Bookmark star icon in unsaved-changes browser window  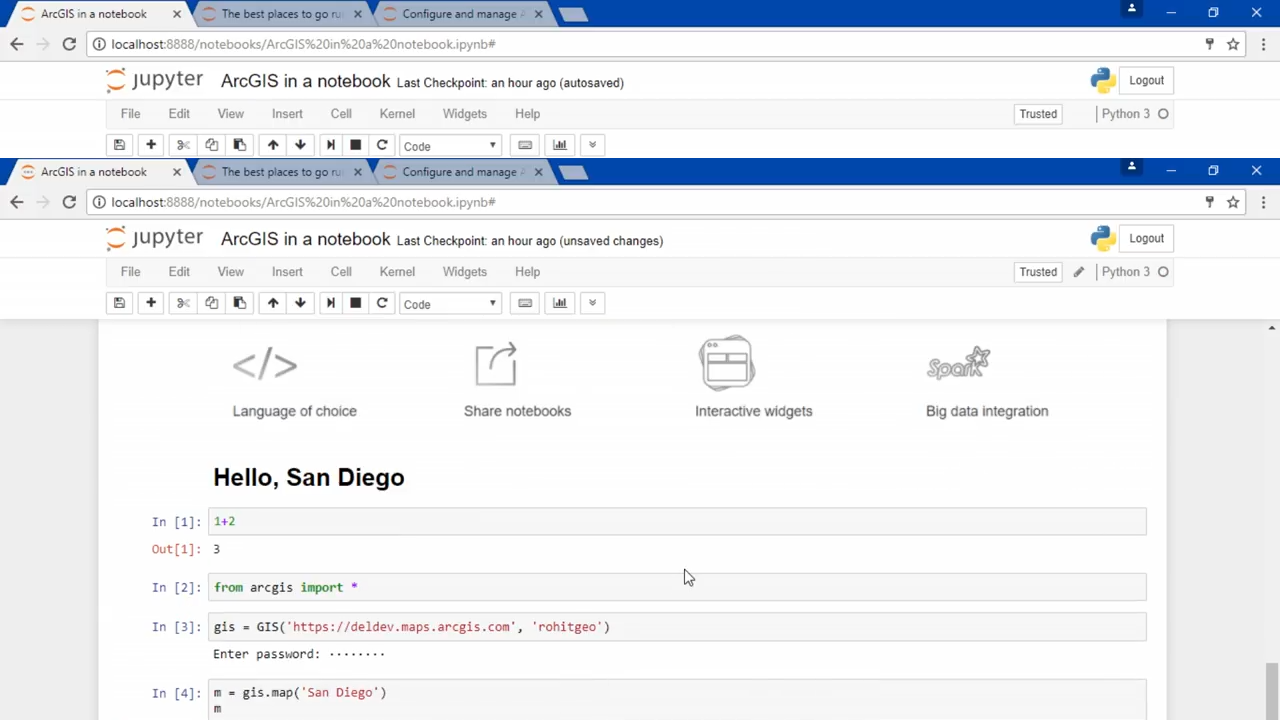[1233, 202]
